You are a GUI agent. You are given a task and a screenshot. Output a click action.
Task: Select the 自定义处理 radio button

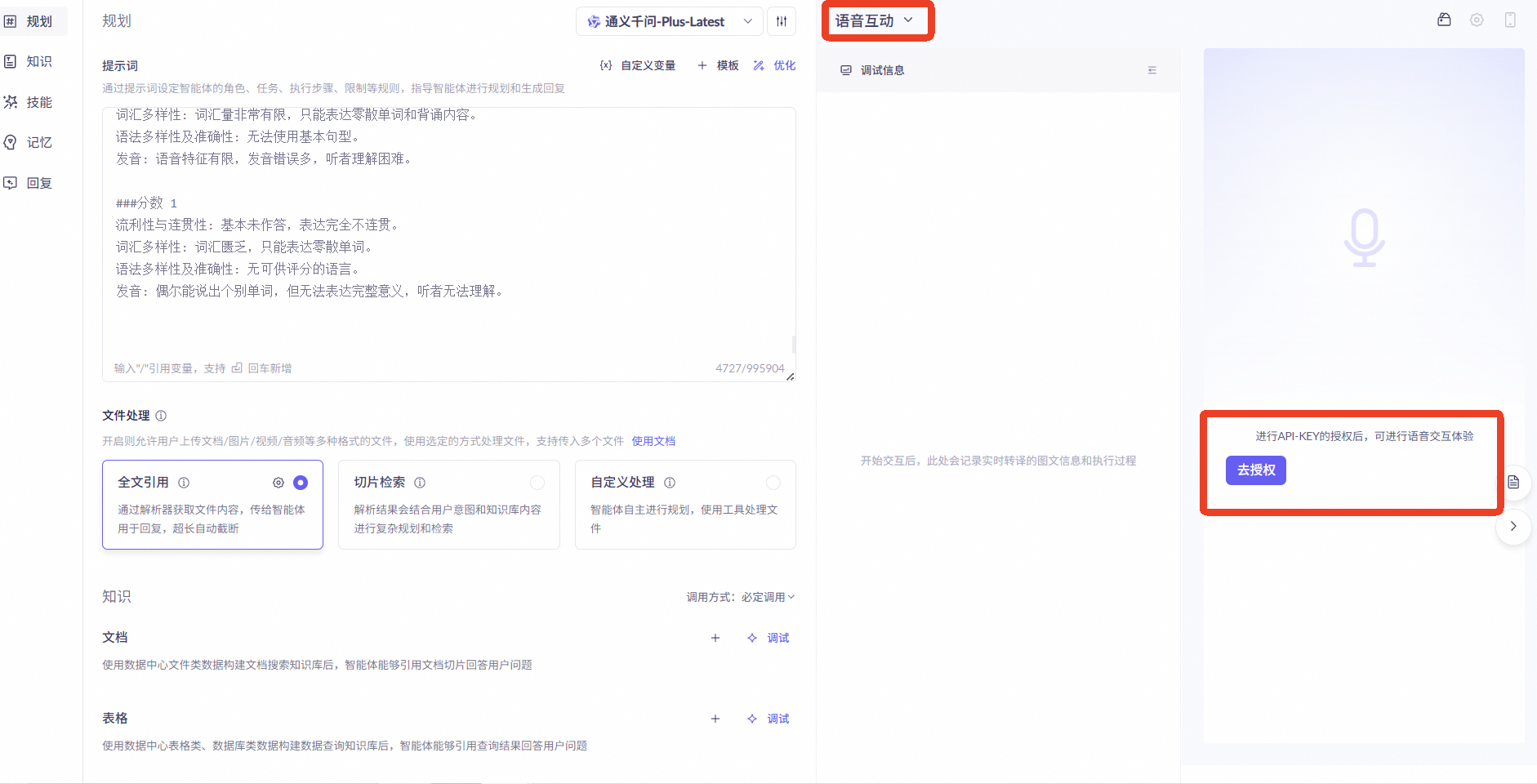773,483
